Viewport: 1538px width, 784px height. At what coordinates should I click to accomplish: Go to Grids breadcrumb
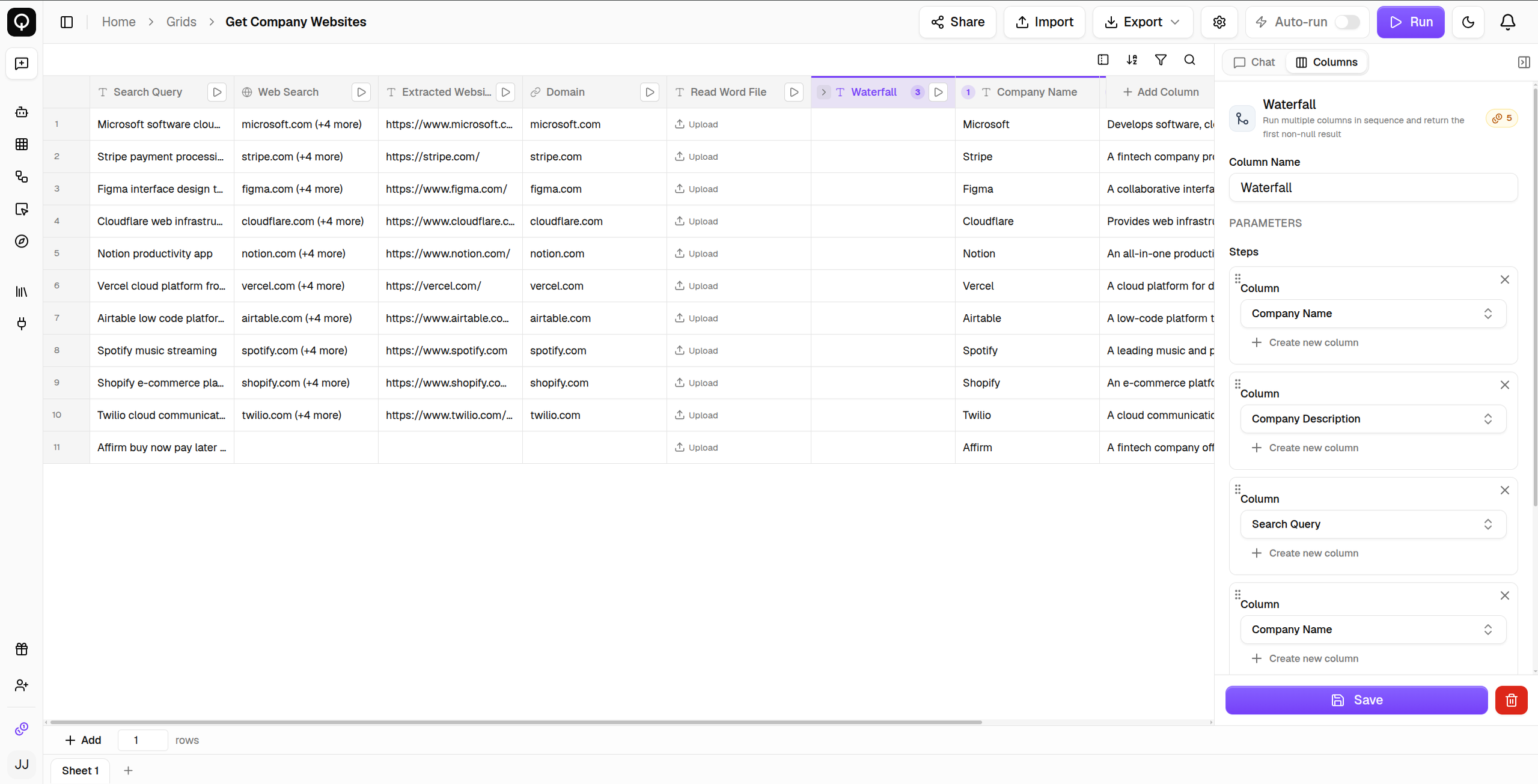[x=182, y=22]
